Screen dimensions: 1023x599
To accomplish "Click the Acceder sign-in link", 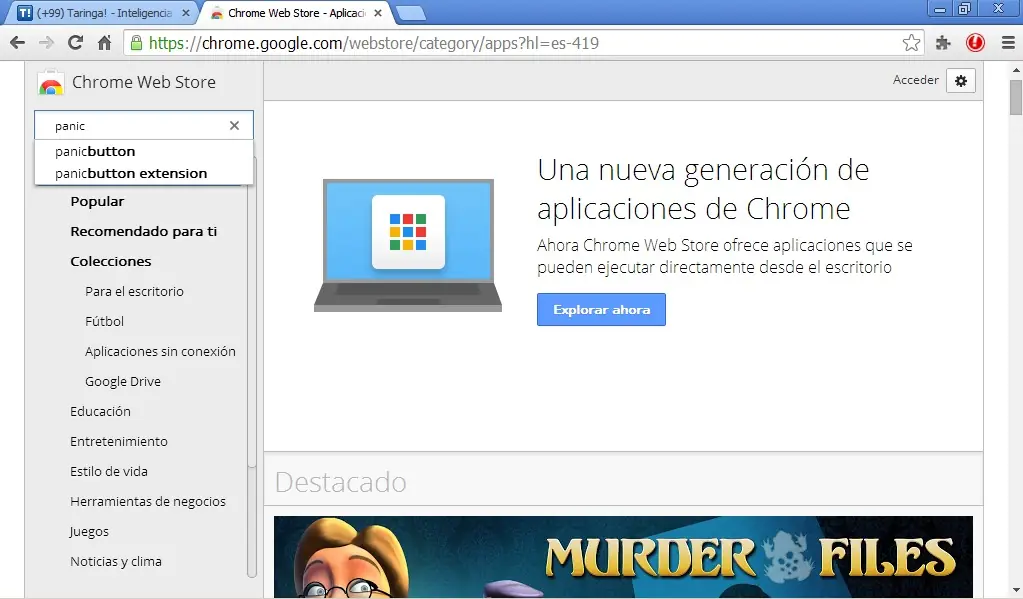I will click(915, 80).
